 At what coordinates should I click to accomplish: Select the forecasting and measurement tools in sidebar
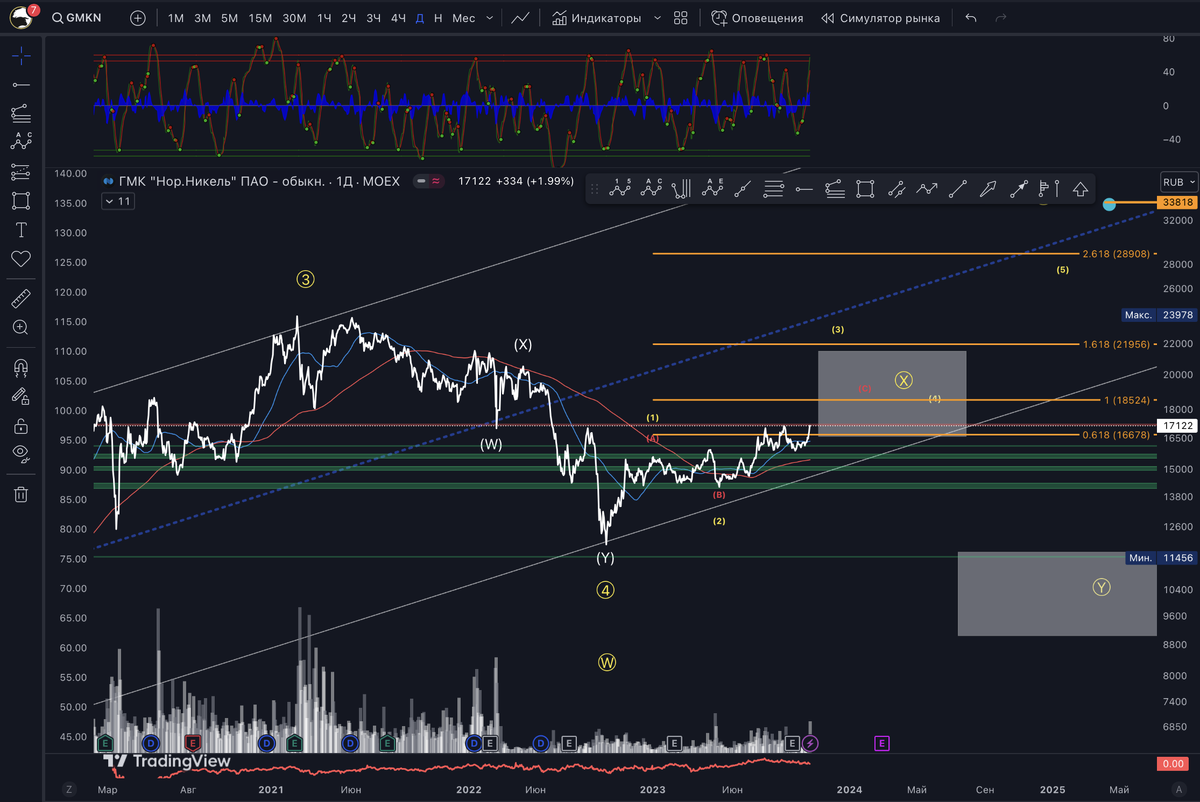(21, 171)
